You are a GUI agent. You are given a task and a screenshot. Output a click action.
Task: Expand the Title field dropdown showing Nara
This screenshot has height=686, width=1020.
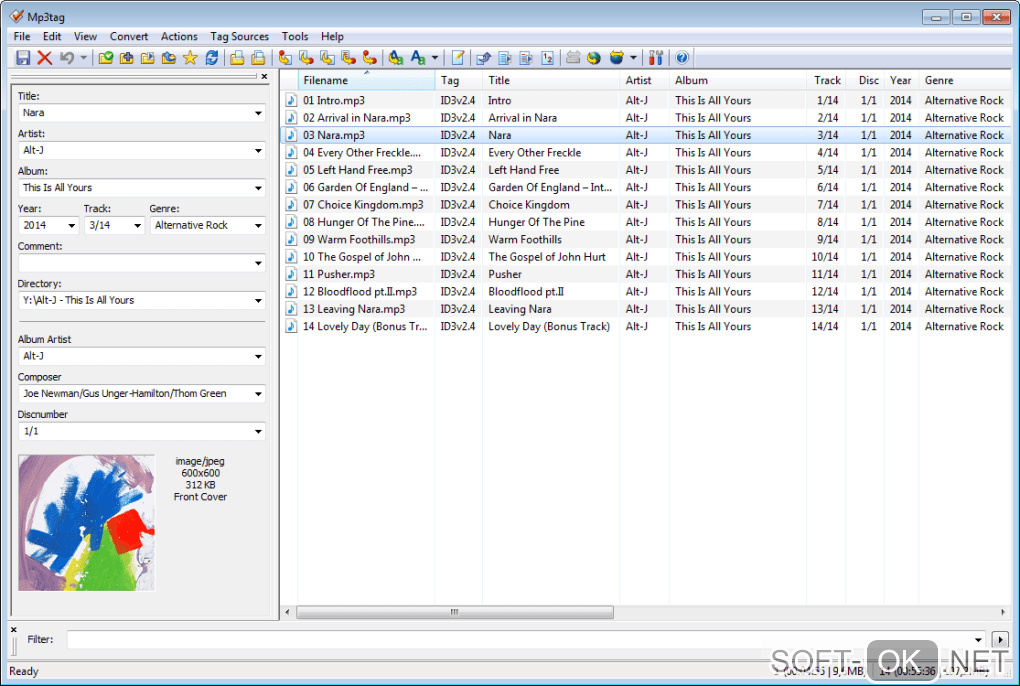tap(258, 113)
